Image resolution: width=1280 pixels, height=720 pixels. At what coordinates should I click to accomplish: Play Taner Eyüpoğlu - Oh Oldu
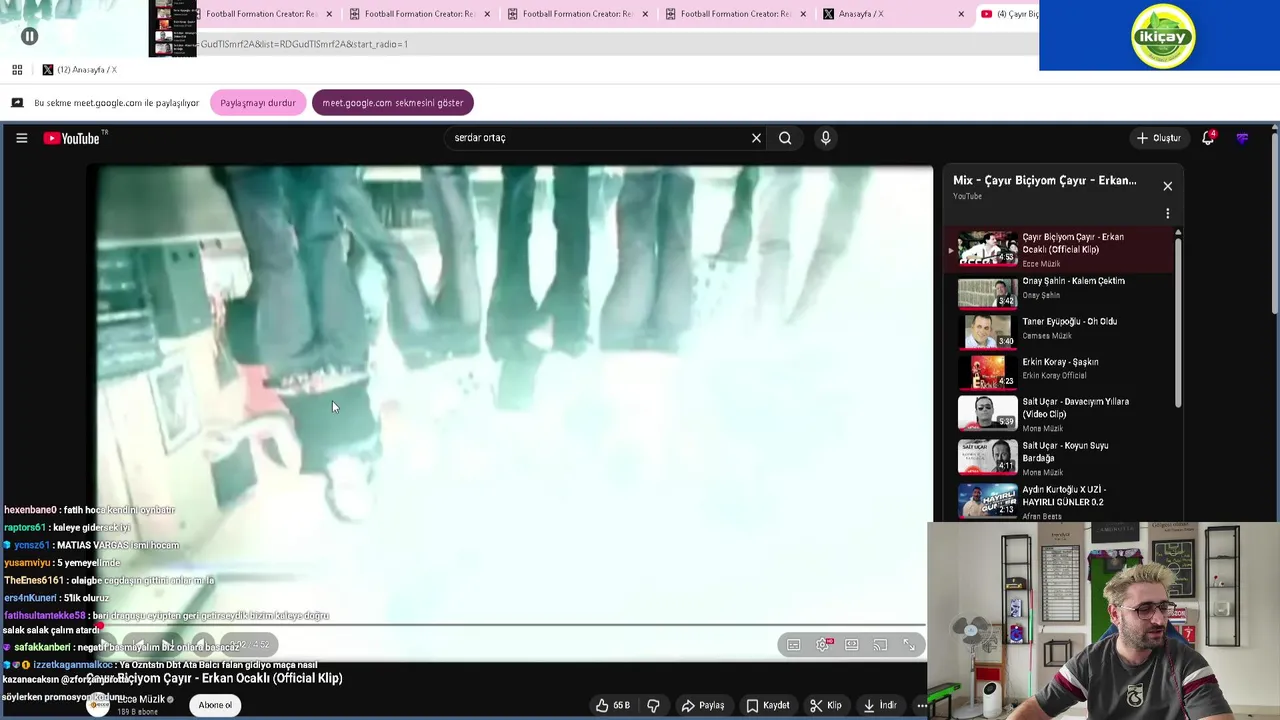pos(1060,330)
